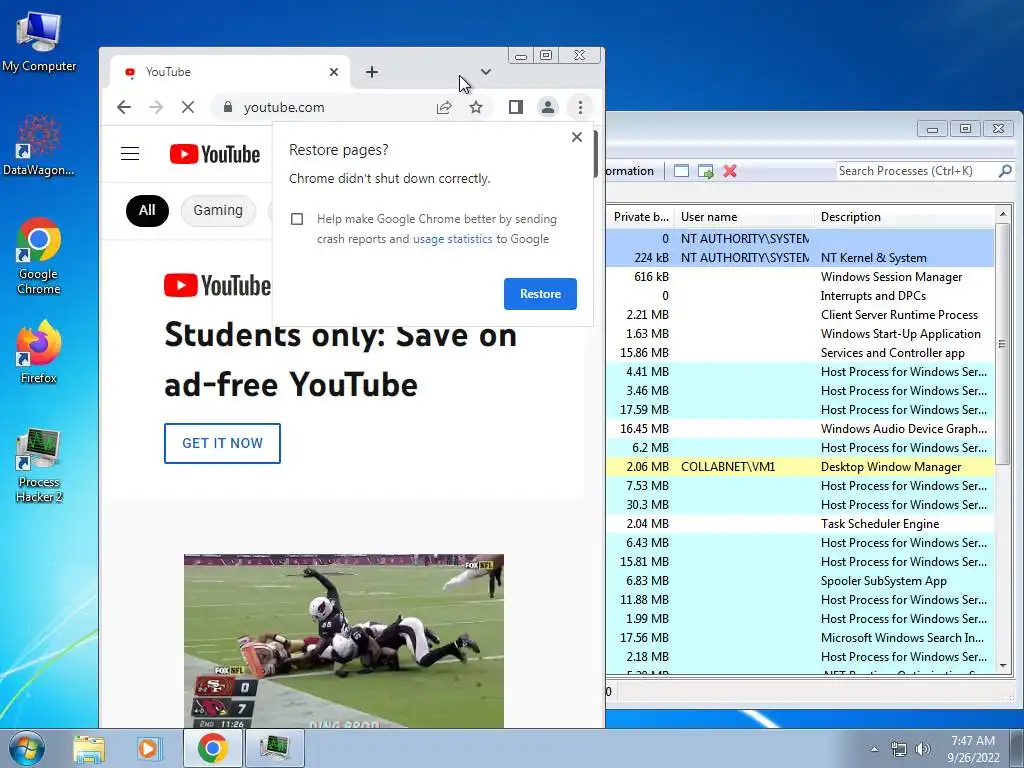The width and height of the screenshot is (1024, 768).
Task: Select the All filter chip
Action: click(147, 210)
